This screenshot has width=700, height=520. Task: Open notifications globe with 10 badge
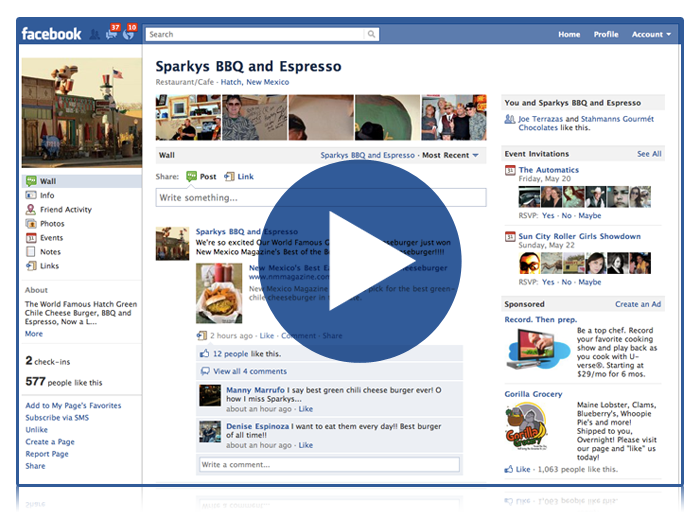click(x=129, y=33)
